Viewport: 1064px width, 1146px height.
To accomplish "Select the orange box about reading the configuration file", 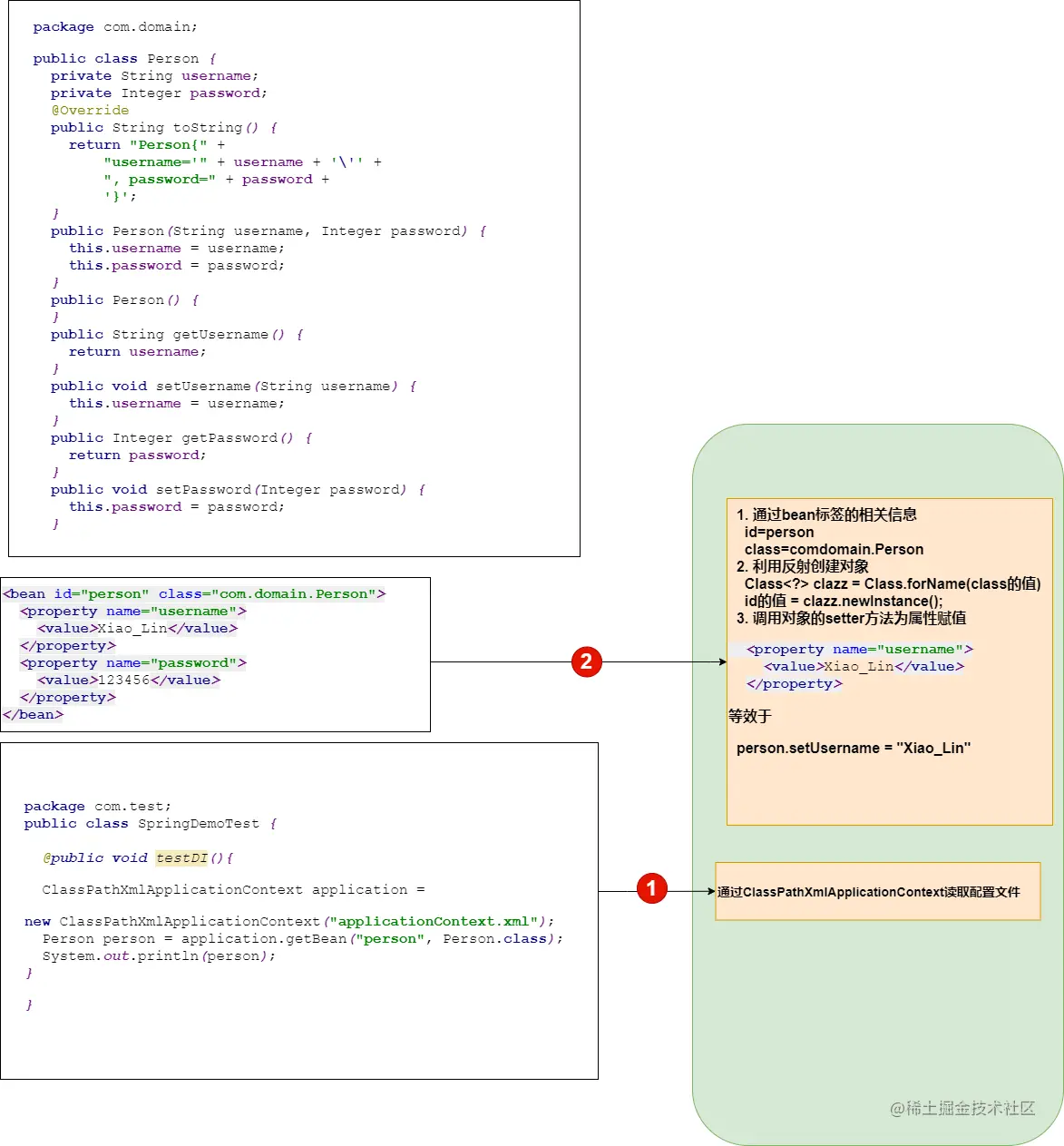I will (878, 892).
